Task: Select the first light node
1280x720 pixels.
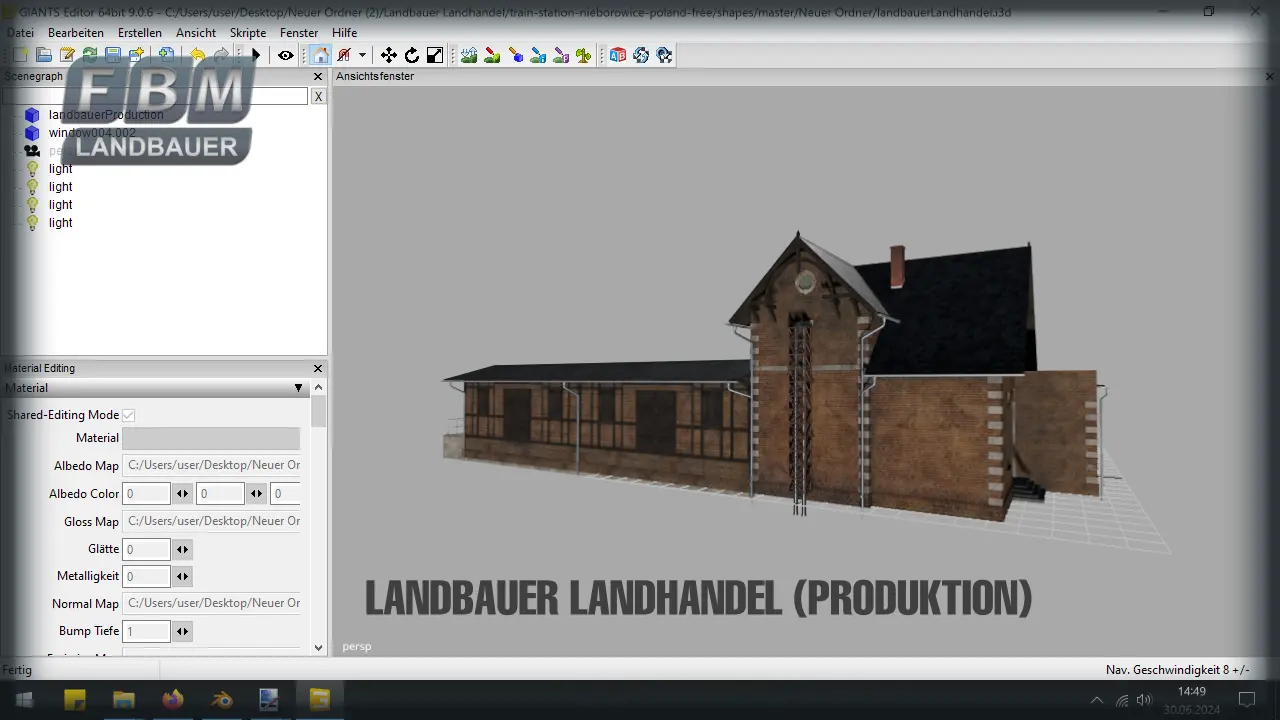Action: 60,169
